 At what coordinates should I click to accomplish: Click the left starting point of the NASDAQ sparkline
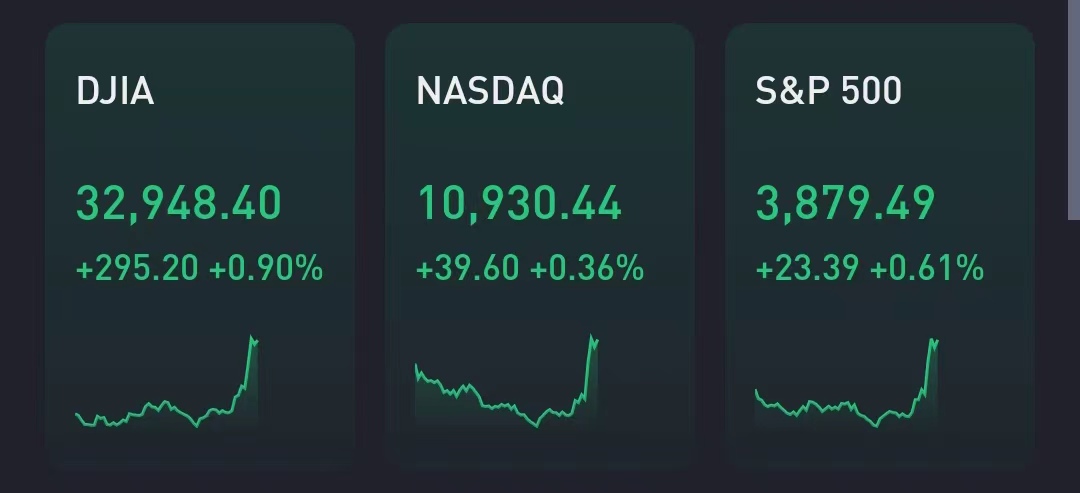tap(416, 366)
